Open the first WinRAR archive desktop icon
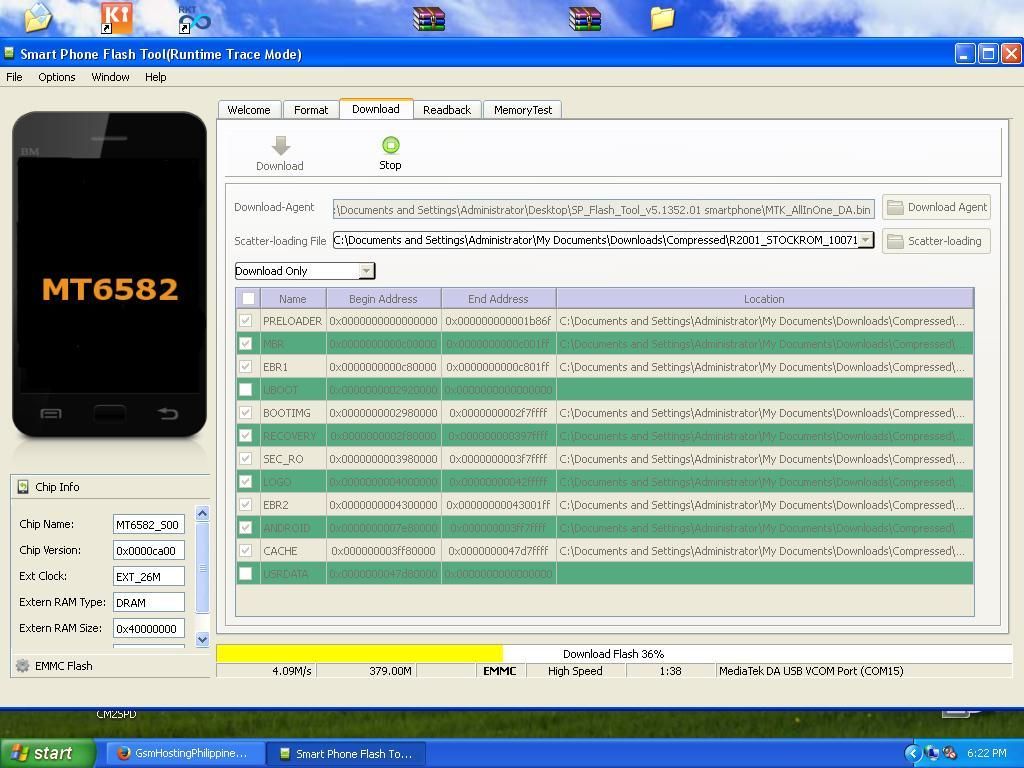The image size is (1024, 768). (429, 18)
